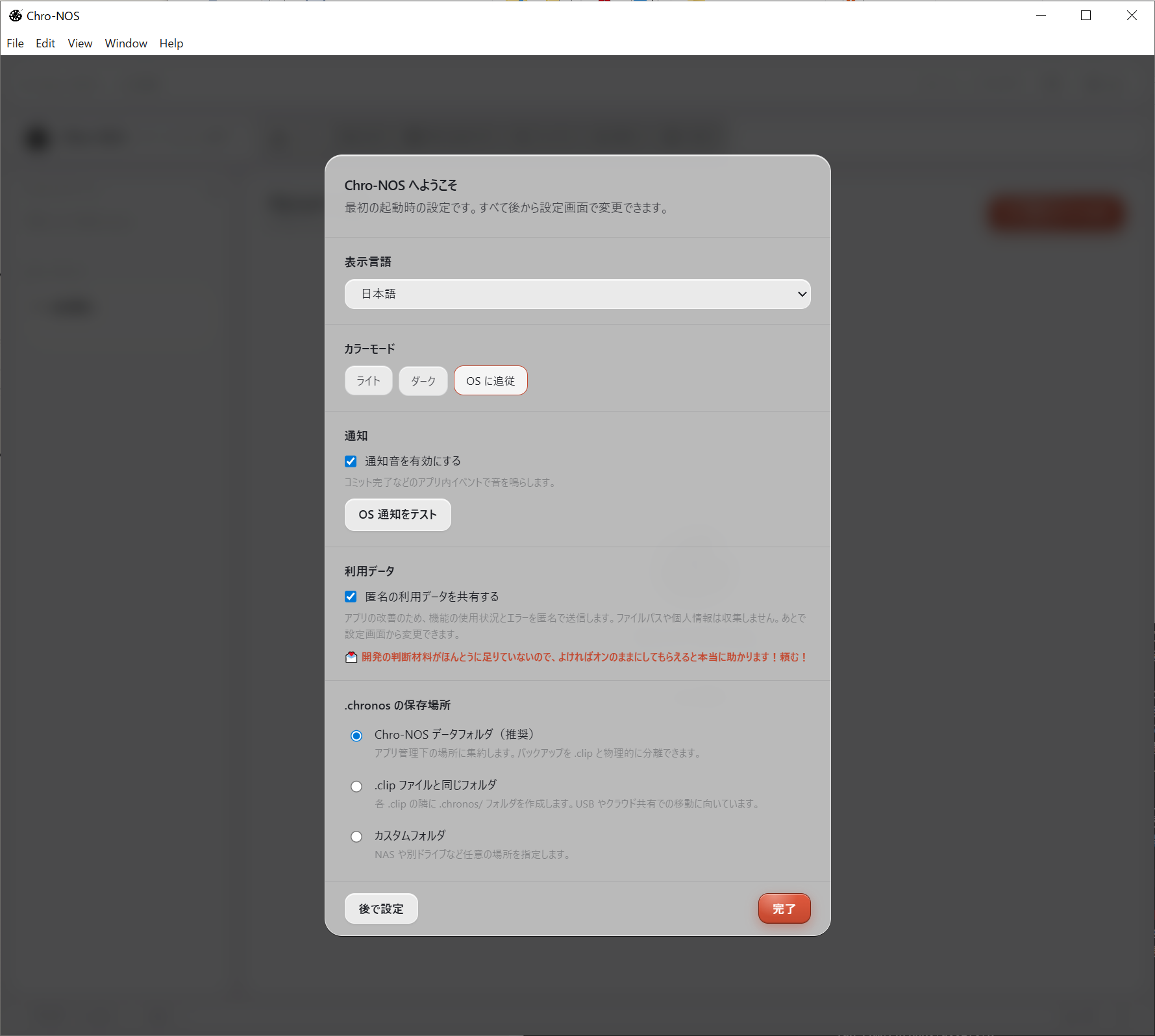Click the Chro-NOS app icon in title bar

coord(15,16)
